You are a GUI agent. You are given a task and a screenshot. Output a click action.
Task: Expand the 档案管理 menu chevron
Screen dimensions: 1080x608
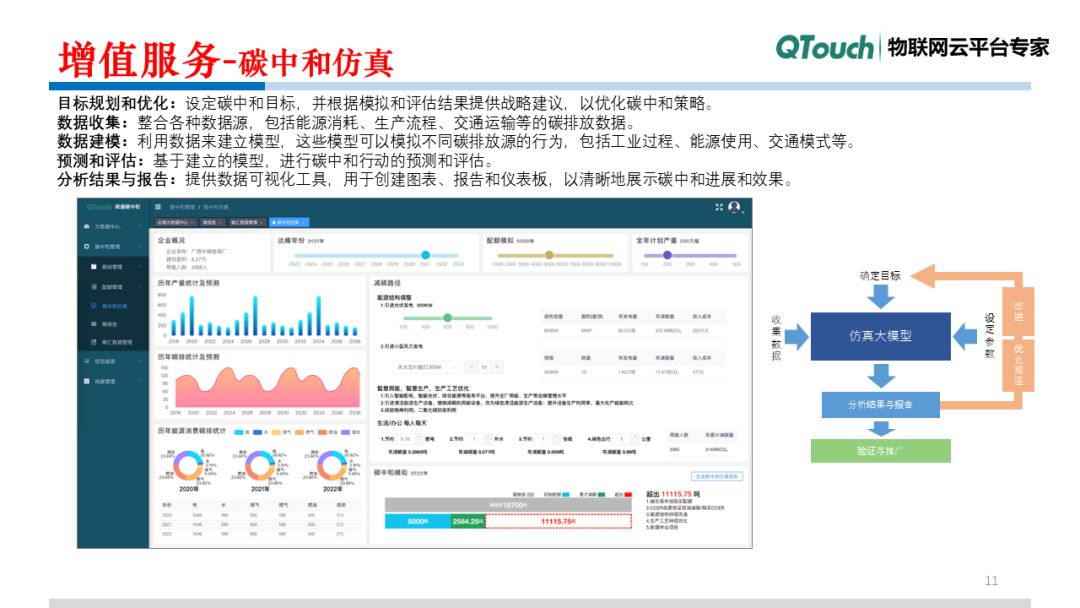click(x=139, y=381)
